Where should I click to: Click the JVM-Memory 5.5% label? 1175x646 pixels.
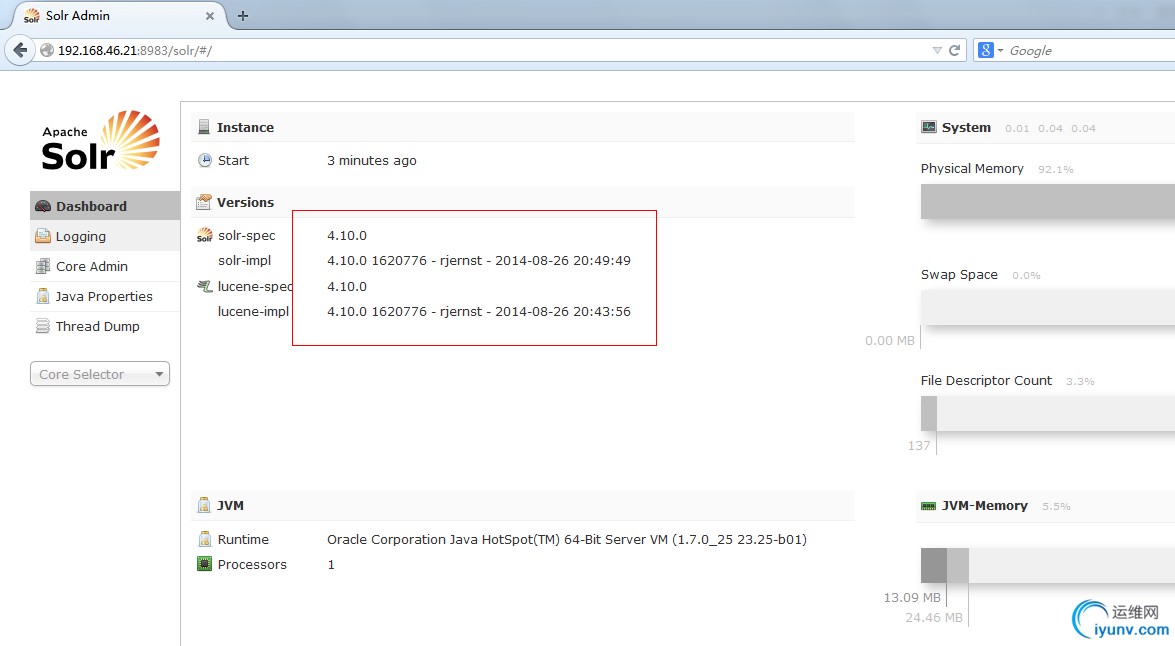click(1056, 507)
